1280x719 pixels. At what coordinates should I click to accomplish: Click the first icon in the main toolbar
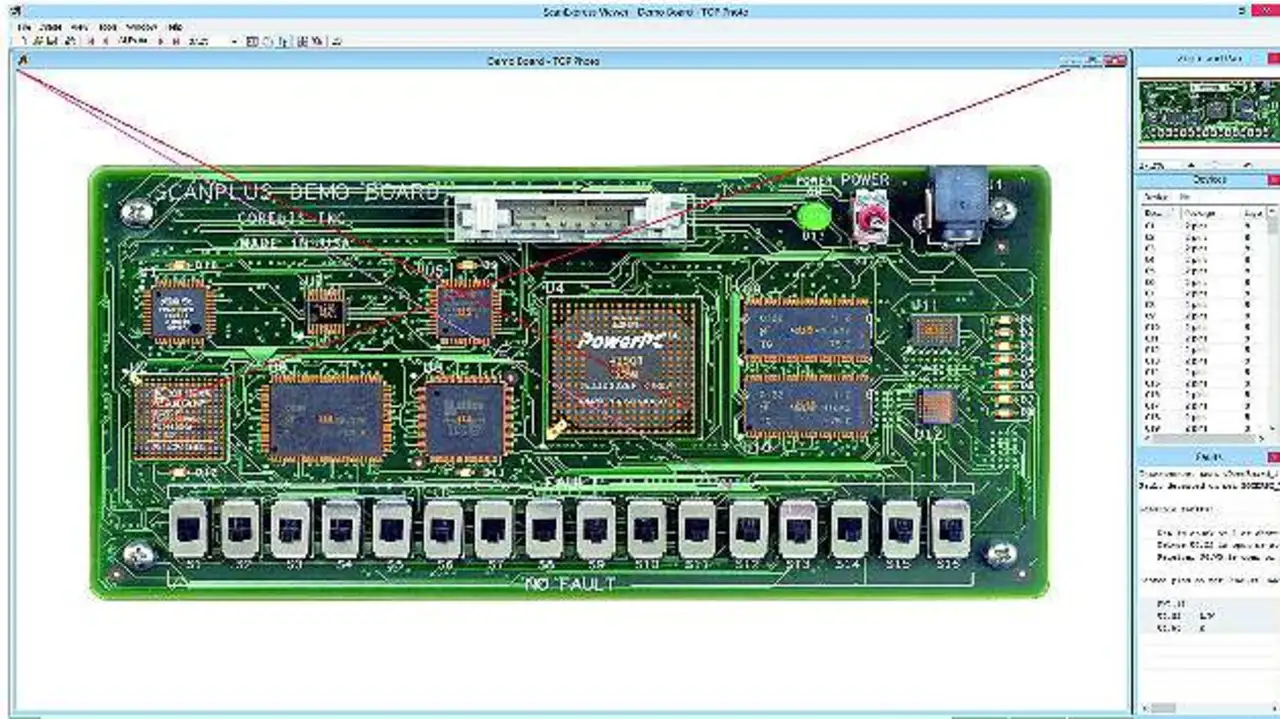coord(26,42)
